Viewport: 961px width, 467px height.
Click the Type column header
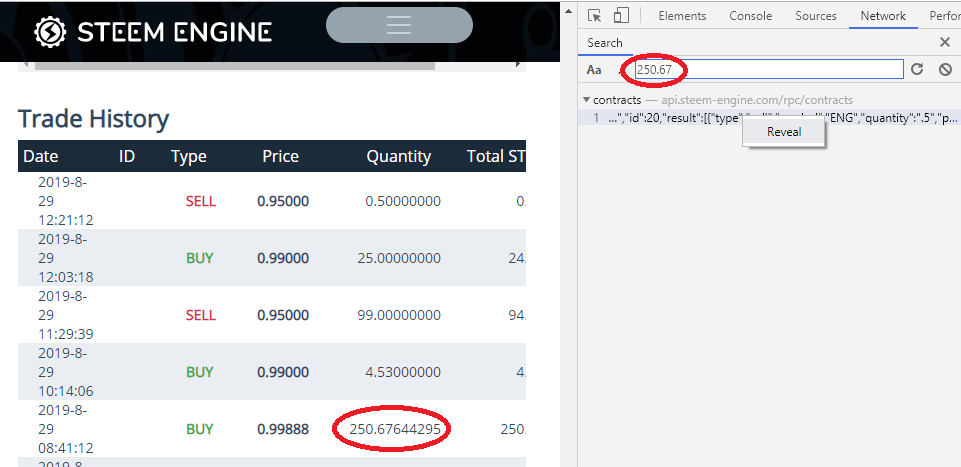189,156
